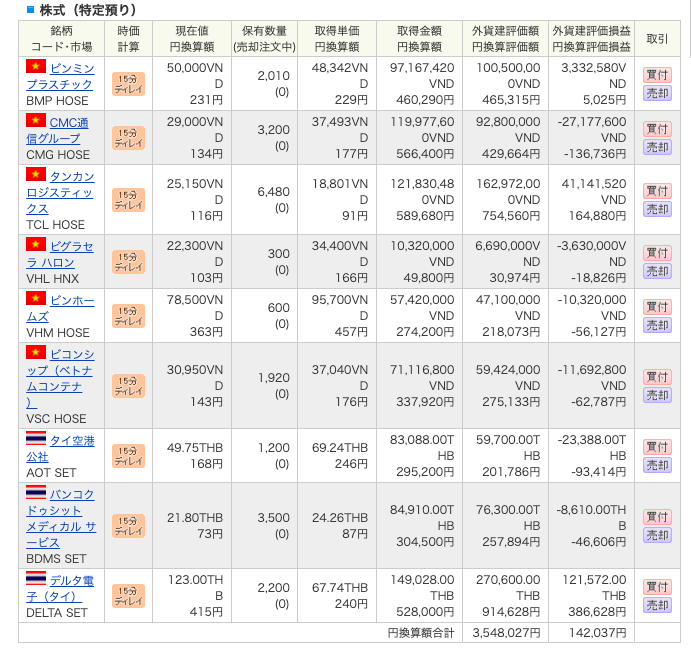This screenshot has height=655, width=691.
Task: Click the 時価 計算 column header
Action: 128,38
